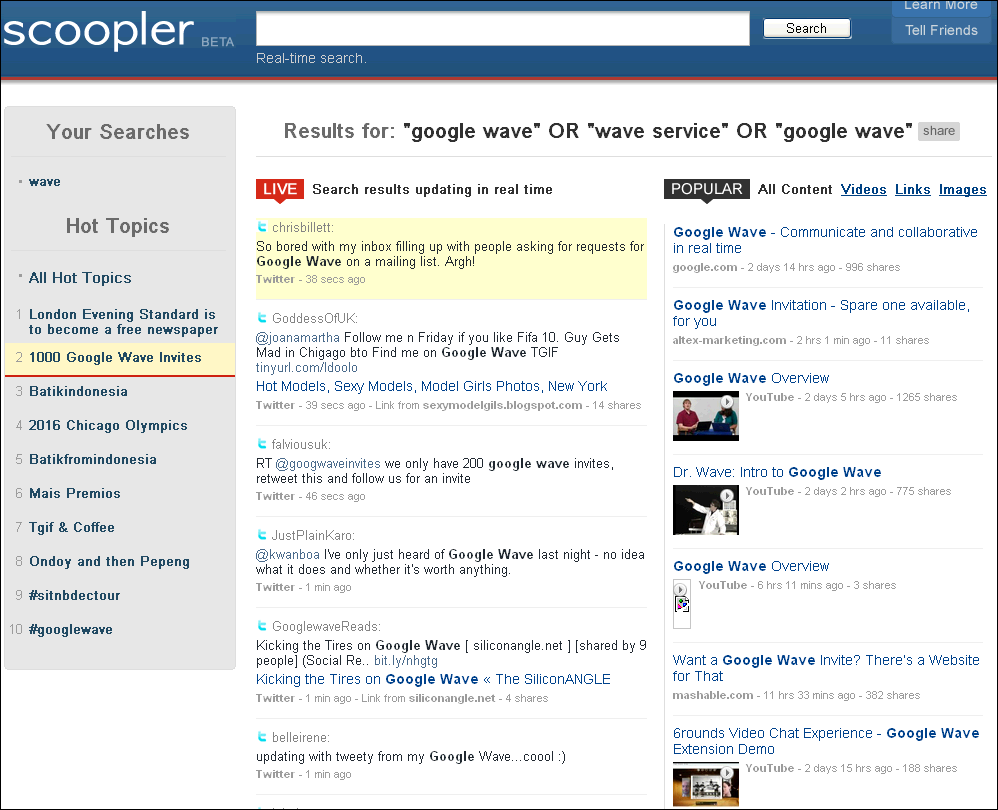Click username JustPlainKaro

tap(313, 535)
